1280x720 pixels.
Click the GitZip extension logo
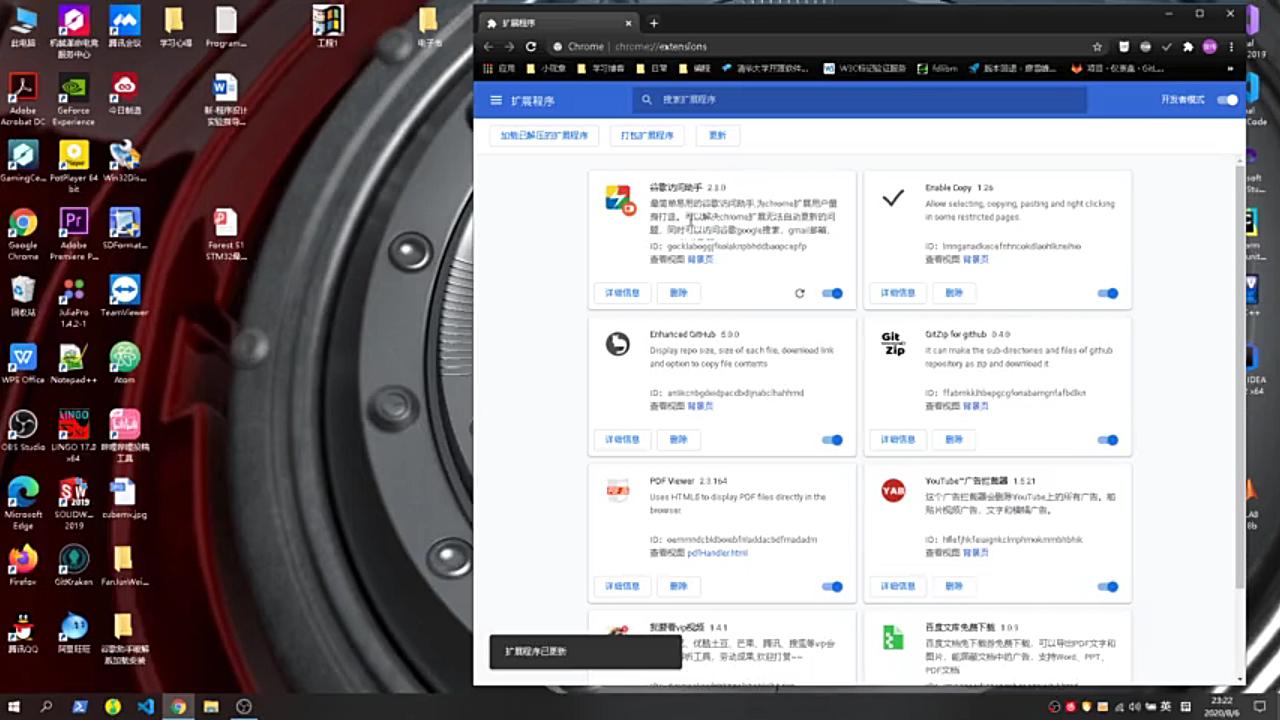(893, 344)
